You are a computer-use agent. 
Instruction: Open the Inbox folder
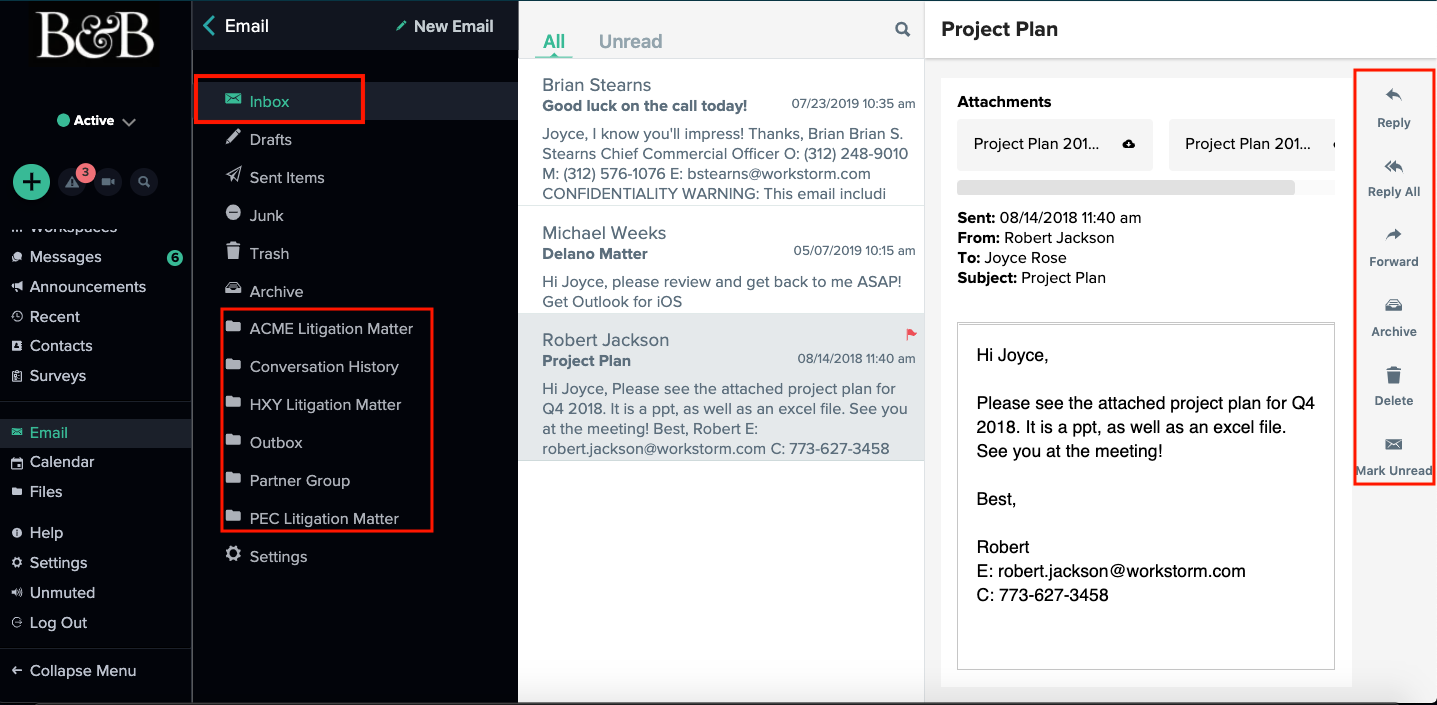[x=355, y=101]
